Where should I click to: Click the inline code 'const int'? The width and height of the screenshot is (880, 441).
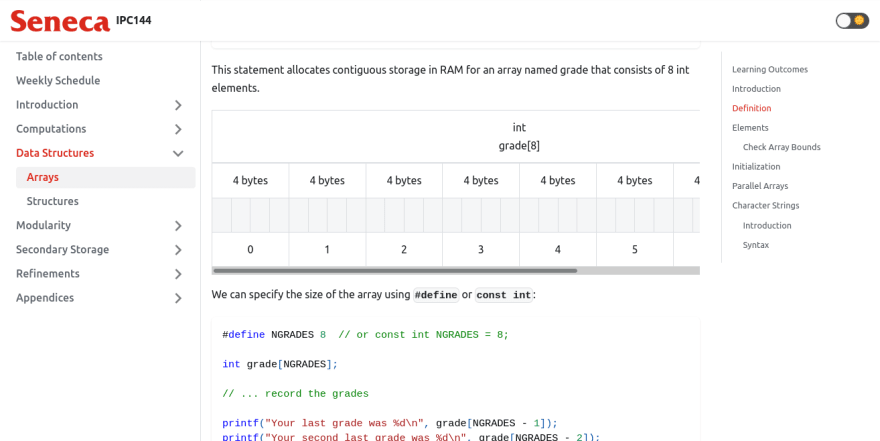coord(503,295)
